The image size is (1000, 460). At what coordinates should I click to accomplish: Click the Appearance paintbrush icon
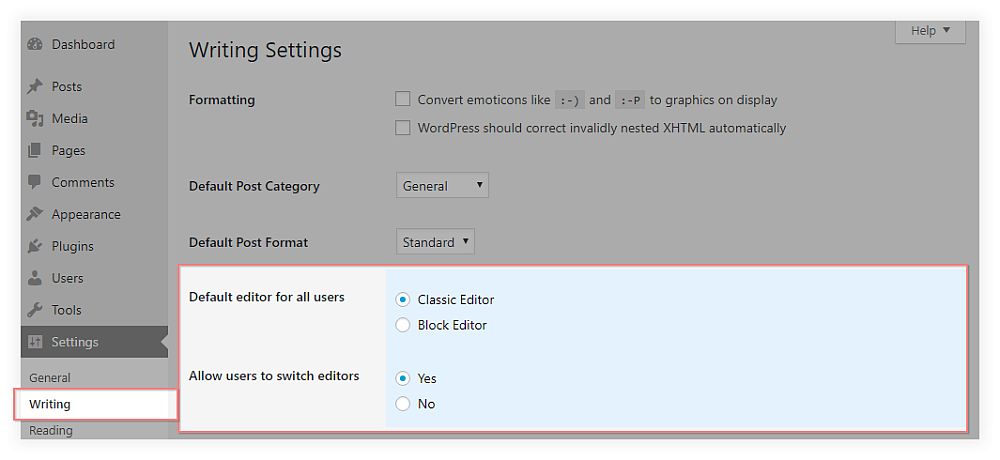(x=34, y=214)
